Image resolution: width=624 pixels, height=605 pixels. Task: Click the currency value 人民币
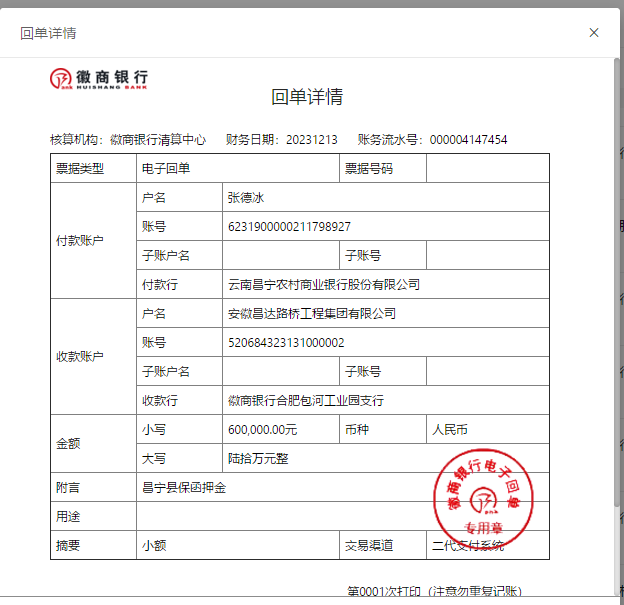tap(449, 430)
